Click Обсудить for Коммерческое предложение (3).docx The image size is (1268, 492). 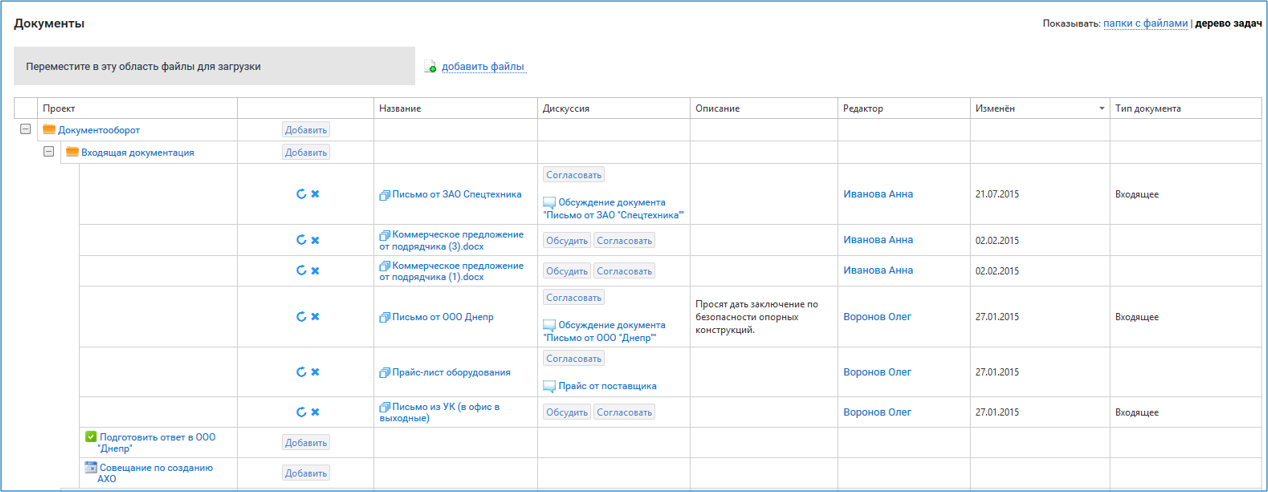point(567,241)
